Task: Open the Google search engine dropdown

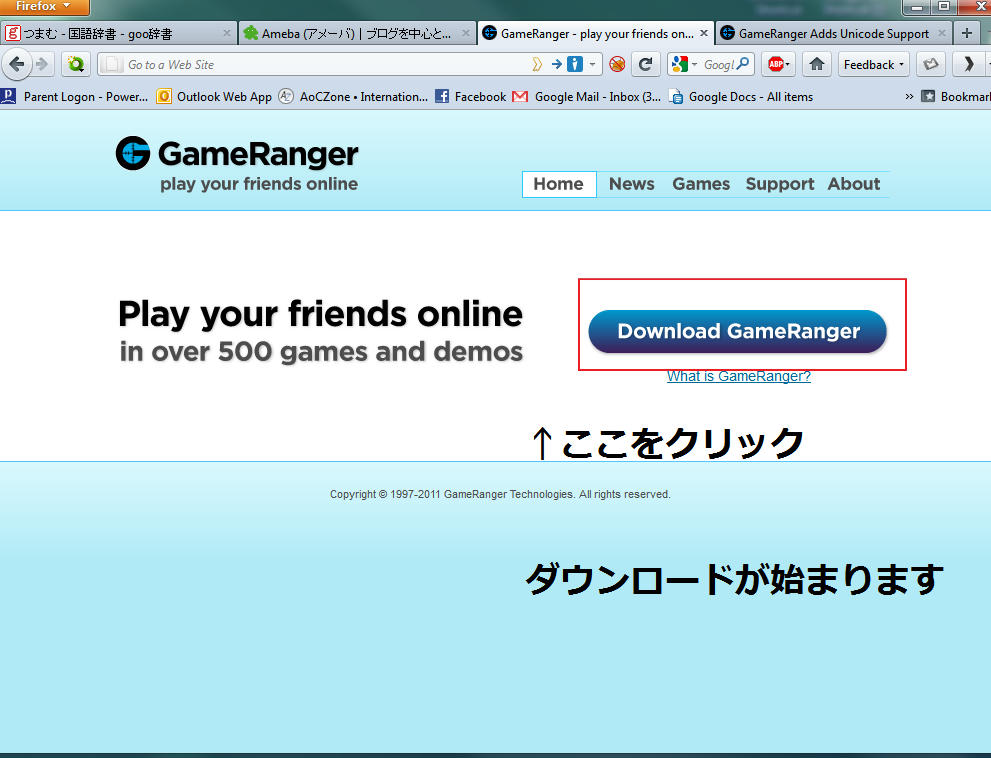Action: 684,65
